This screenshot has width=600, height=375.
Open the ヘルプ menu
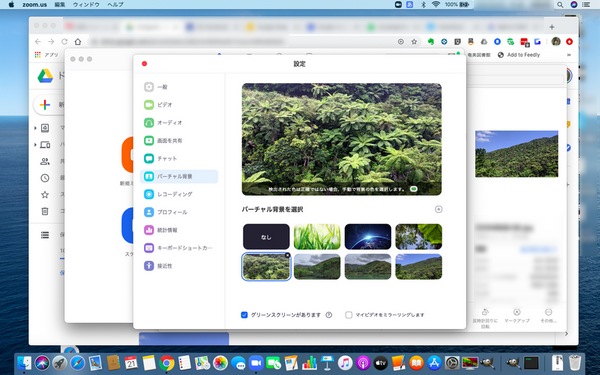115,5
